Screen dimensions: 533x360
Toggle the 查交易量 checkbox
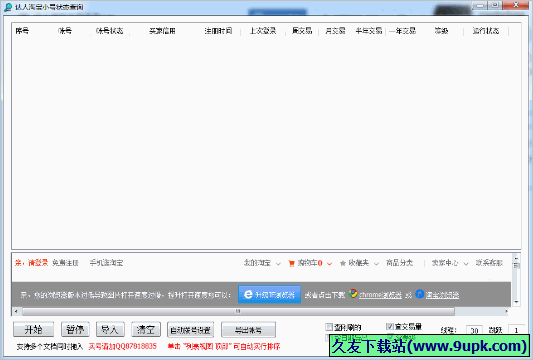tap(390, 326)
